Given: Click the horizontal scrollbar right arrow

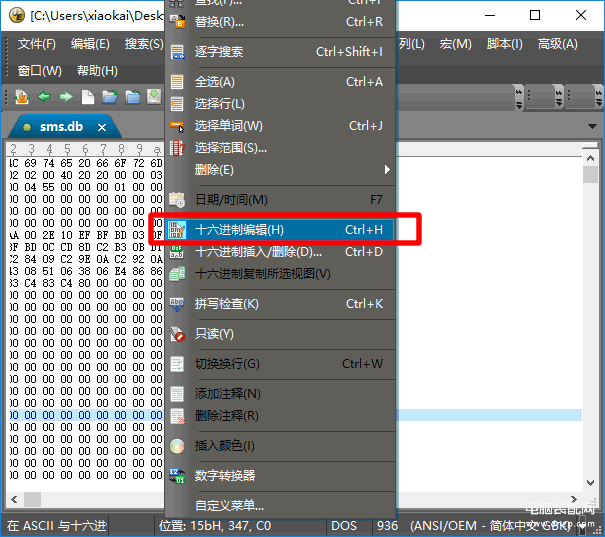Looking at the screenshot, I should click(x=574, y=499).
